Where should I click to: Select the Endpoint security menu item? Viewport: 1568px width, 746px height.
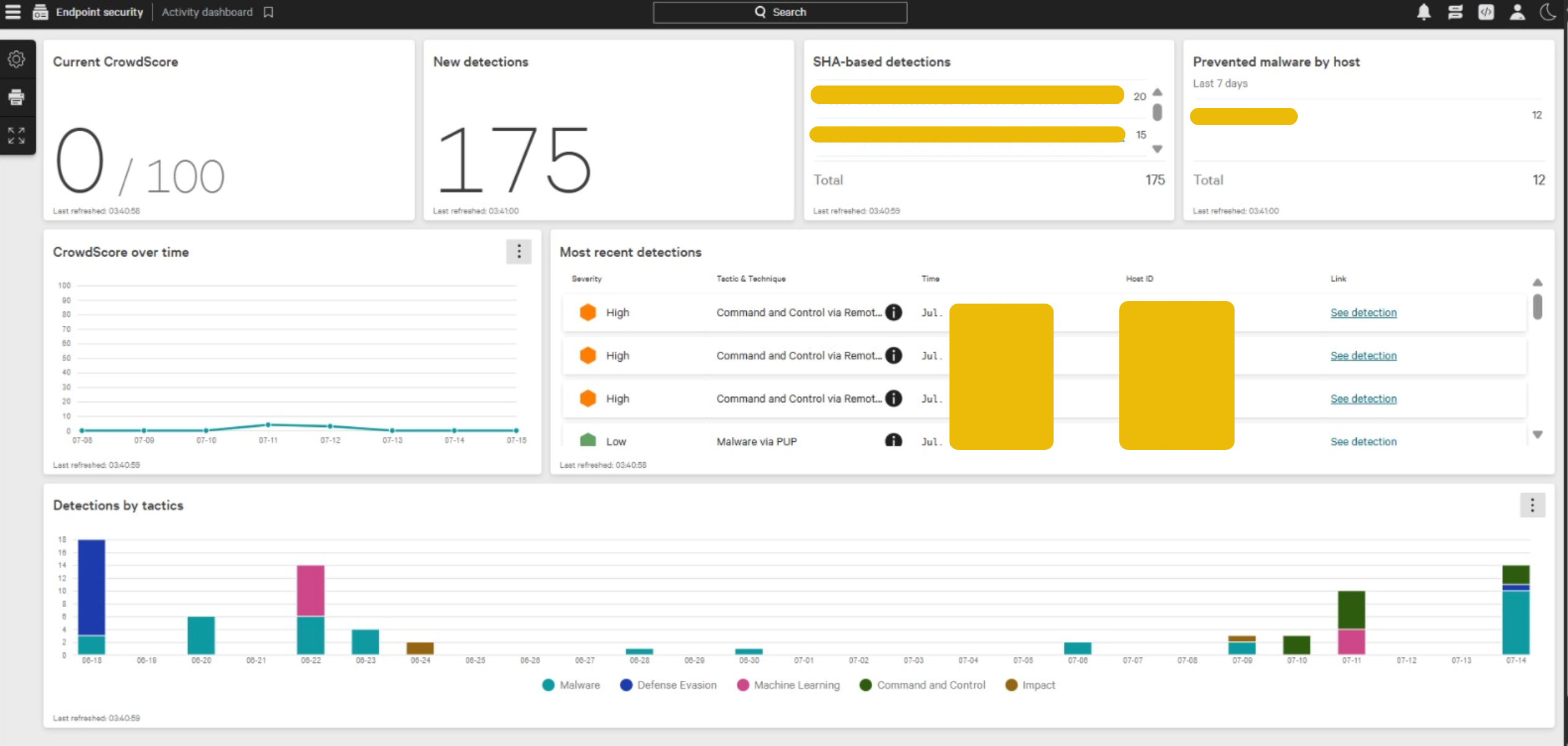tap(99, 12)
